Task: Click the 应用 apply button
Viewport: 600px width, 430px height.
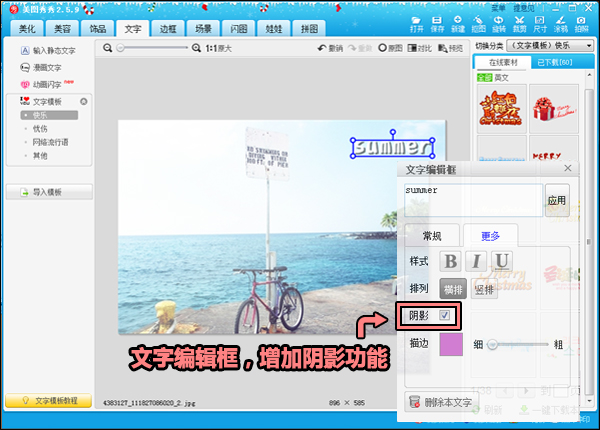Action: (x=557, y=200)
